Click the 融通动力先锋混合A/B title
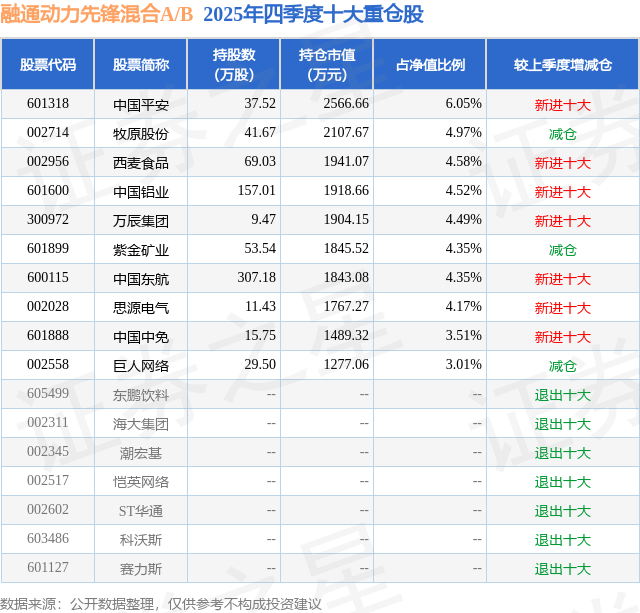This screenshot has height=613, width=640. coord(96,14)
